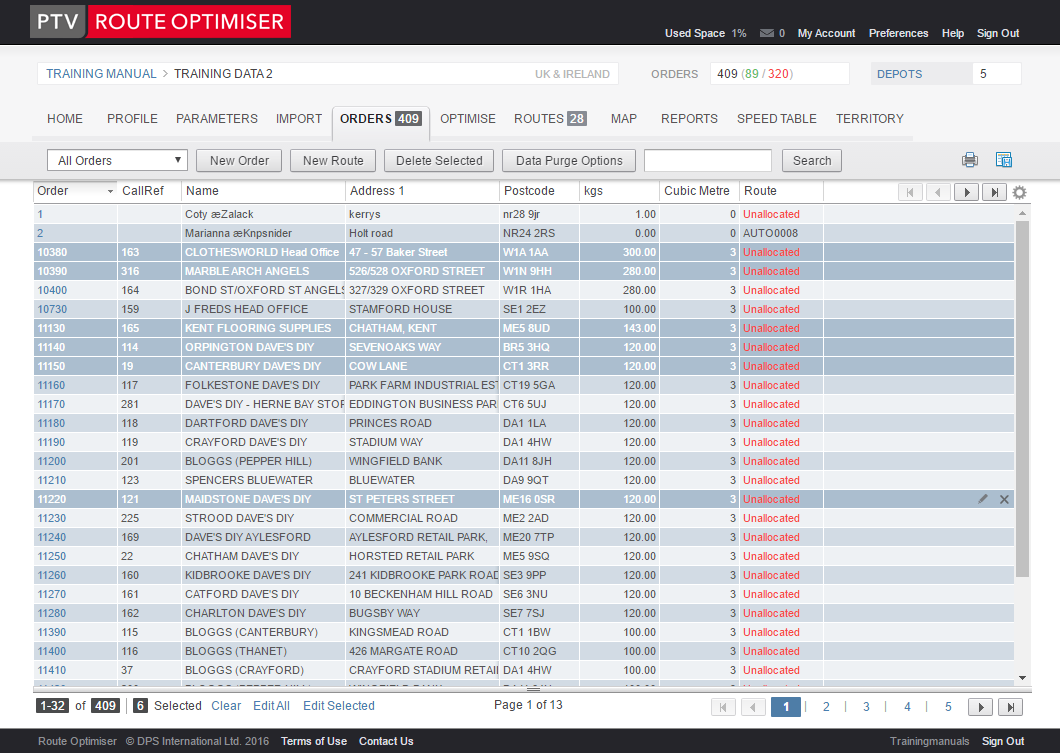
Task: Open Preferences in the header
Action: [898, 33]
